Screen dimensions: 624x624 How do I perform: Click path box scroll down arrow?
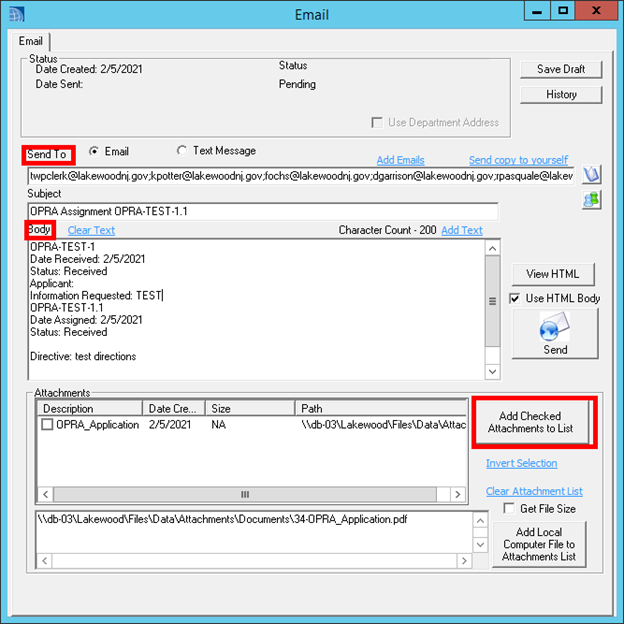[x=480, y=544]
